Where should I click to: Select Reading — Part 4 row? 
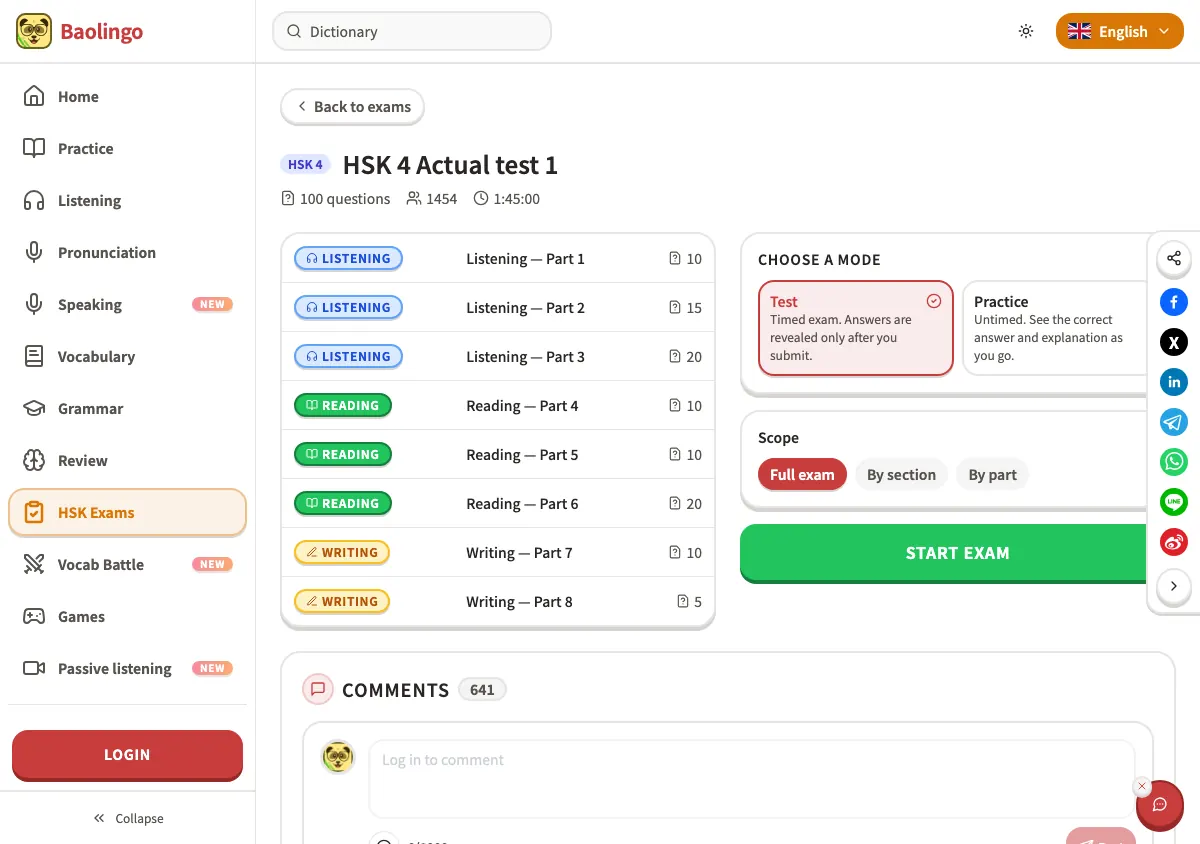coord(498,405)
